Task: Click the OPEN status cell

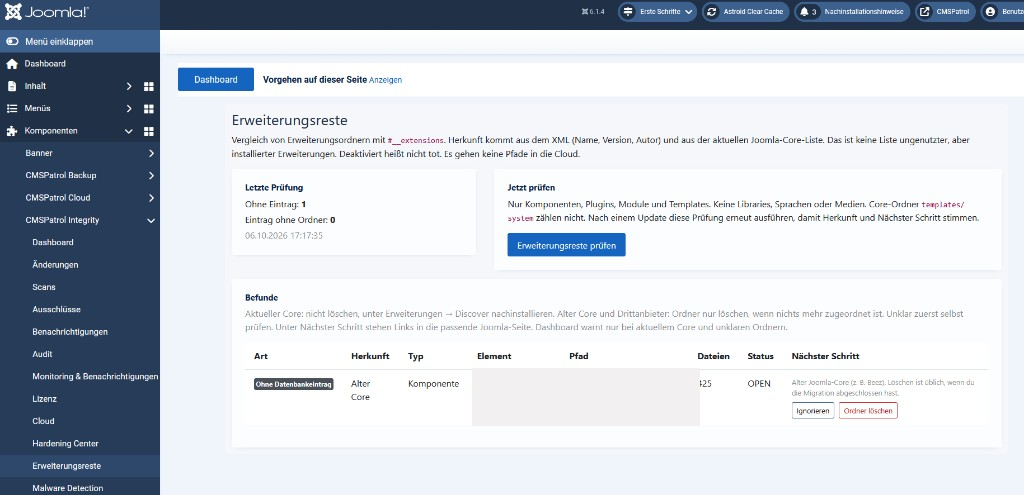Action: pos(759,384)
